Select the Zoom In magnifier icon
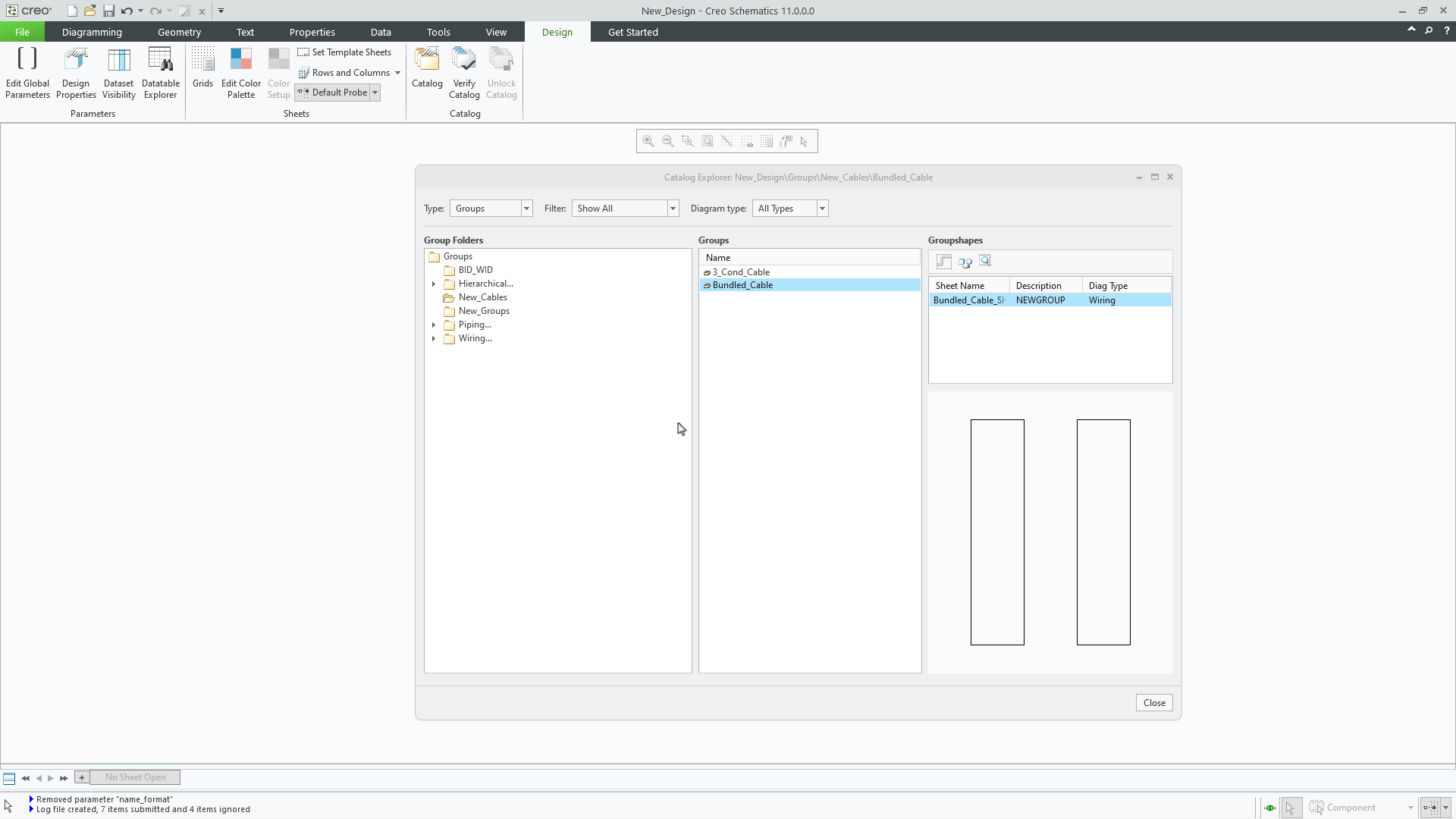The width and height of the screenshot is (1456, 819). [648, 141]
